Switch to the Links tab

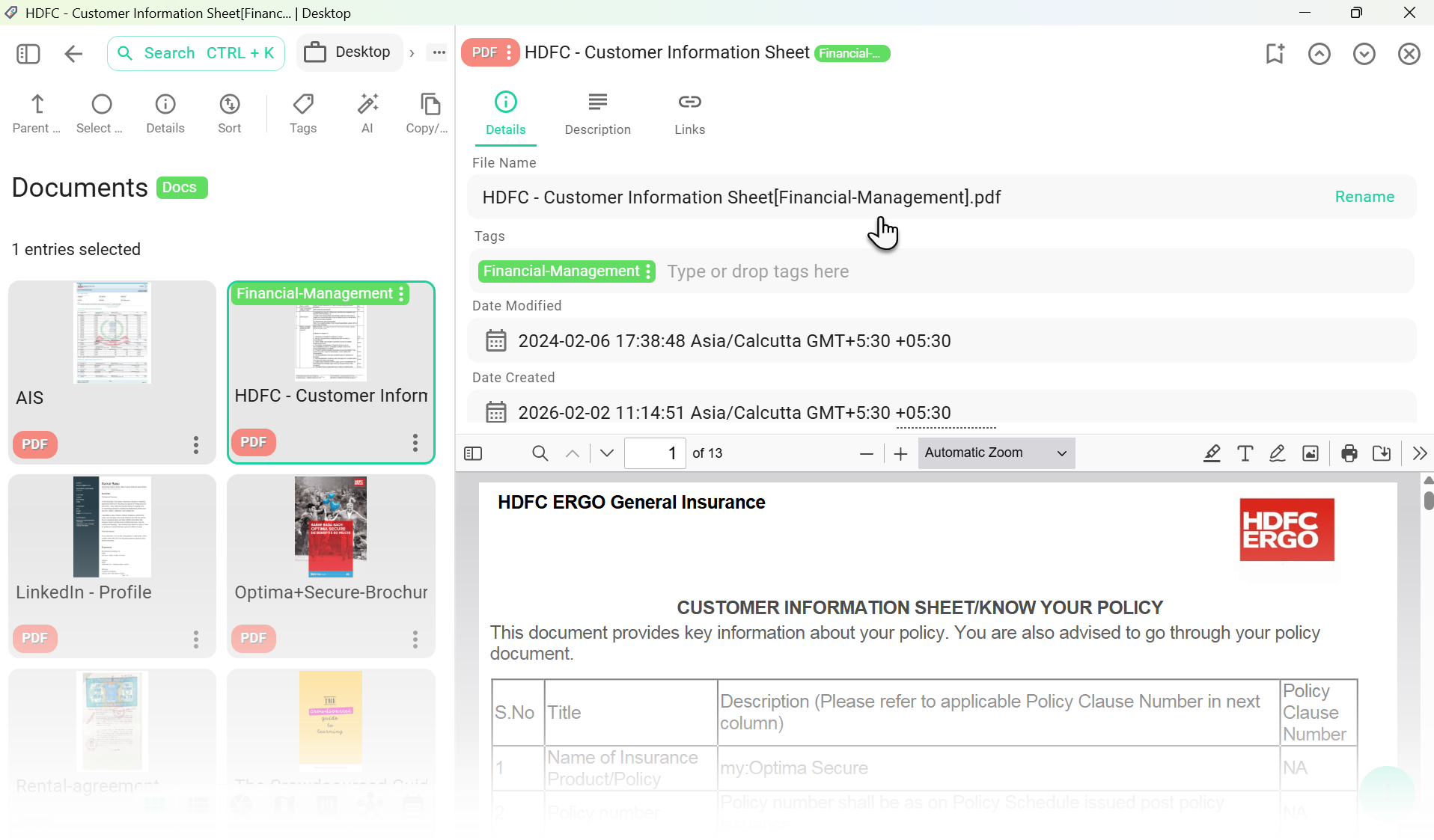[x=689, y=114]
